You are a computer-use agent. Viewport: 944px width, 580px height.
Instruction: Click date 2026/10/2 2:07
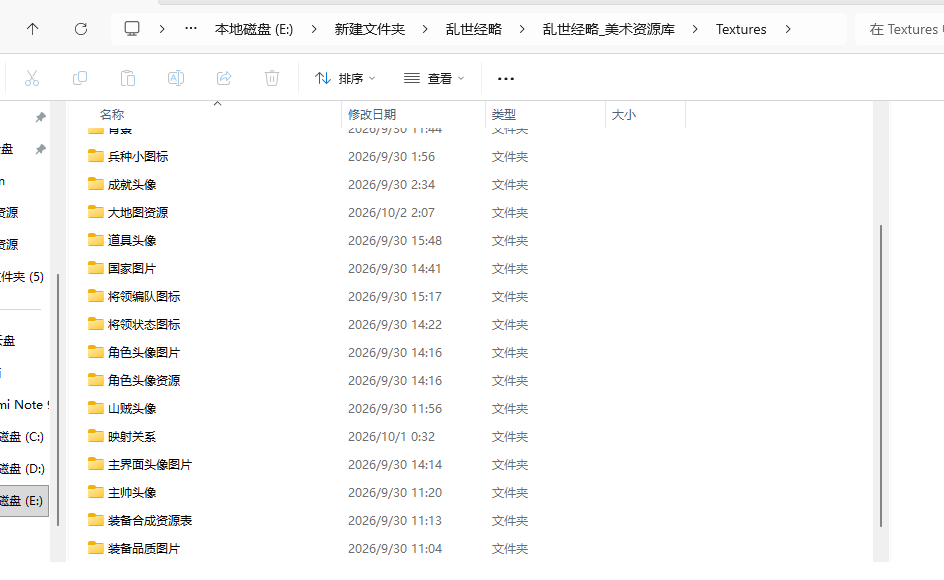(391, 213)
